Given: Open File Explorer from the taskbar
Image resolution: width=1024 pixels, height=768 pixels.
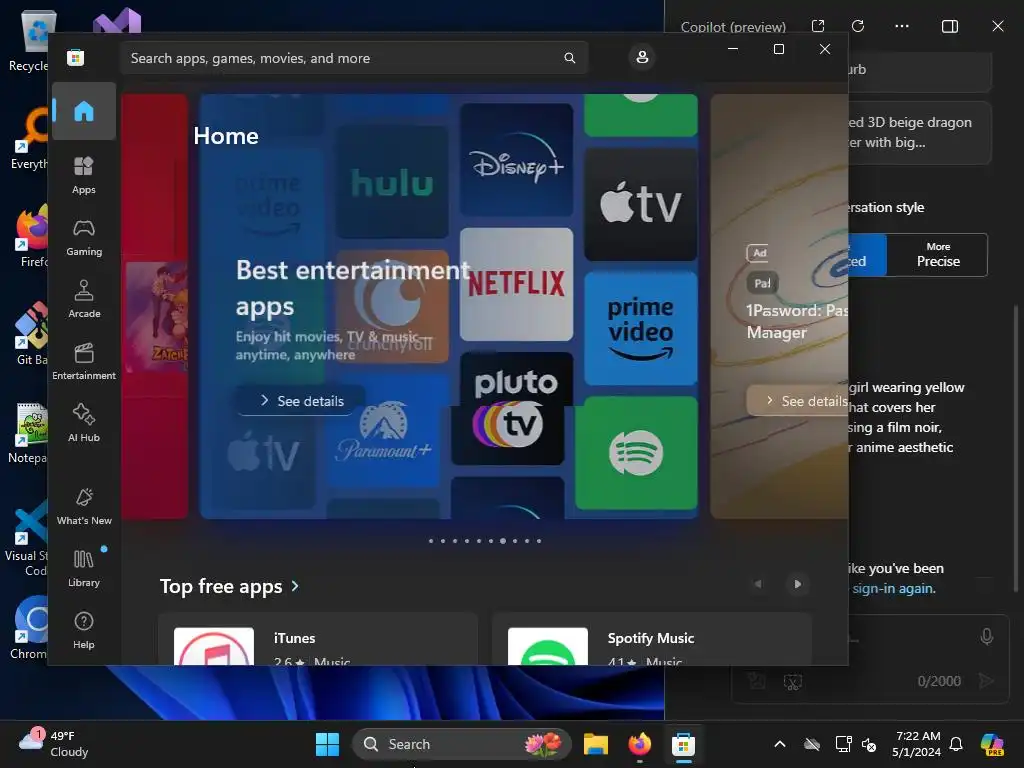Looking at the screenshot, I should 596,744.
